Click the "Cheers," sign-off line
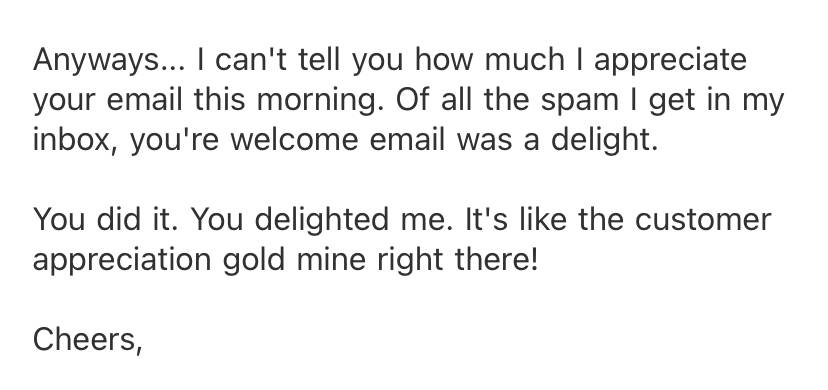 point(88,340)
